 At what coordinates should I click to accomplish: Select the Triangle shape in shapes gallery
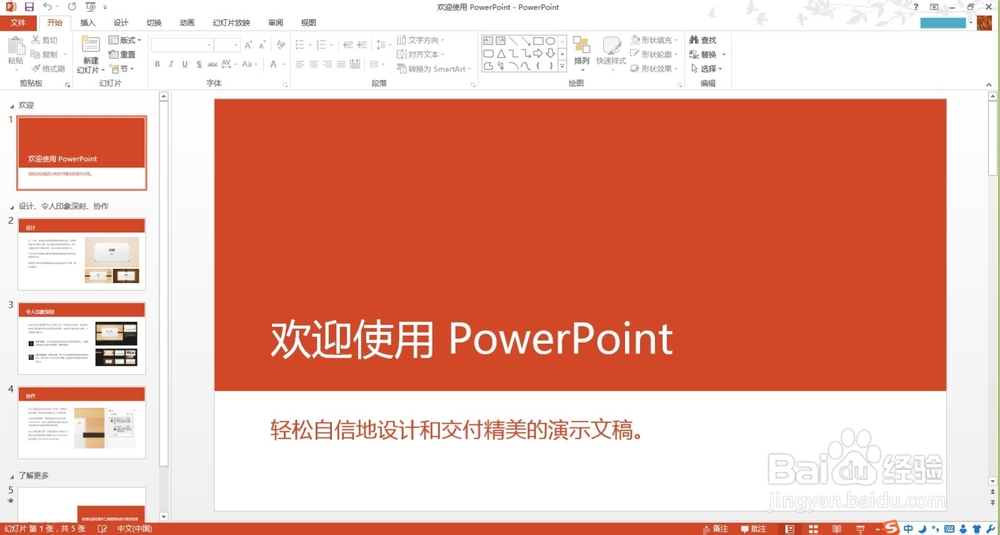tap(501, 53)
